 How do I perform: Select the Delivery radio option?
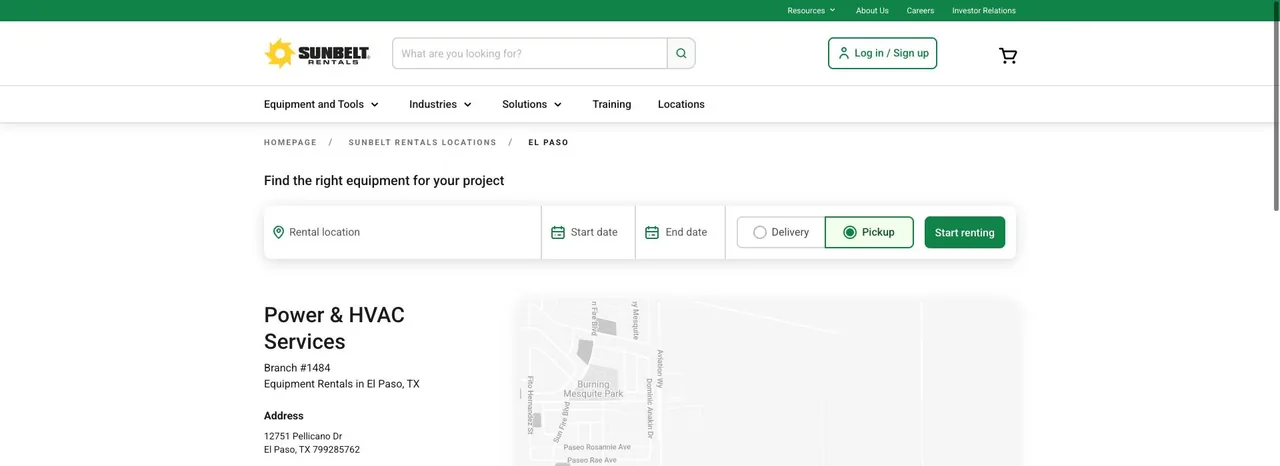click(781, 232)
